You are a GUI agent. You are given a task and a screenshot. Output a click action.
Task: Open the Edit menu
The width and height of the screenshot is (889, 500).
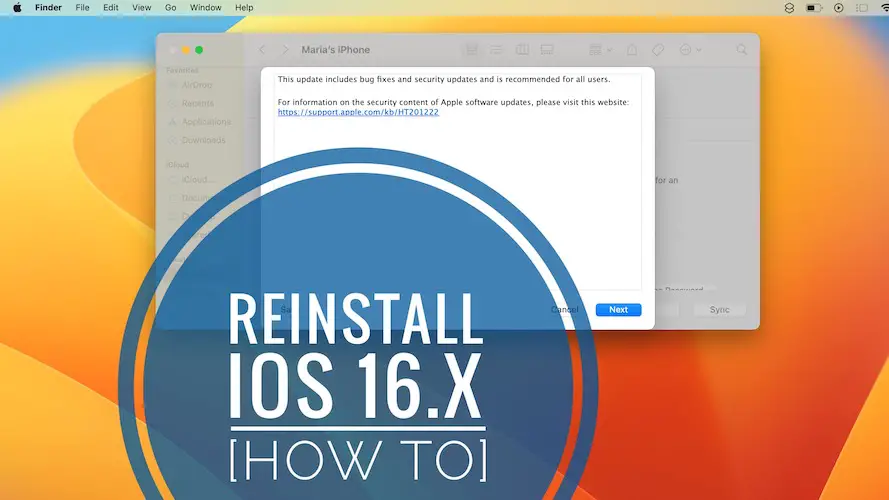(x=111, y=8)
